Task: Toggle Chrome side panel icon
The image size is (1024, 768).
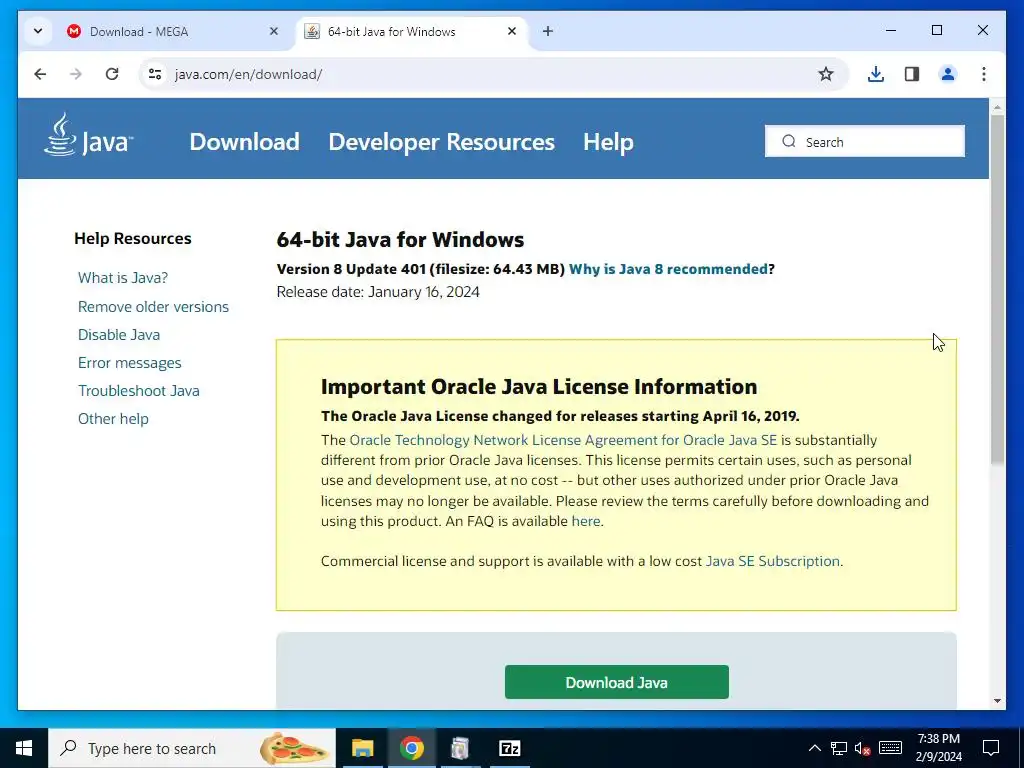Action: [x=912, y=74]
